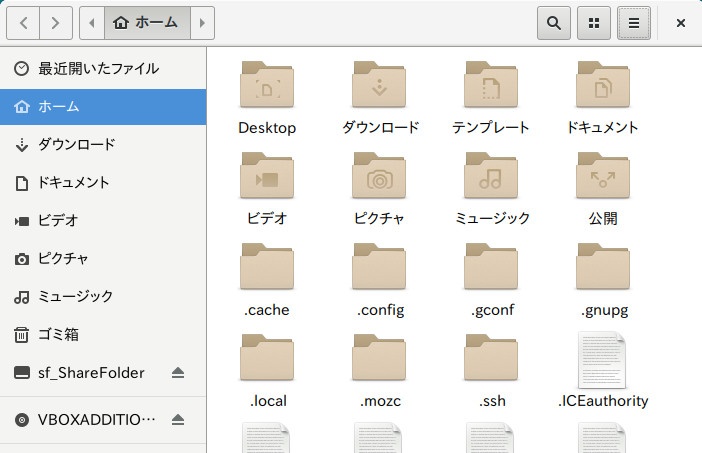The image size is (702, 453).
Task: Open the hamburger list menu button
Action: [x=634, y=23]
